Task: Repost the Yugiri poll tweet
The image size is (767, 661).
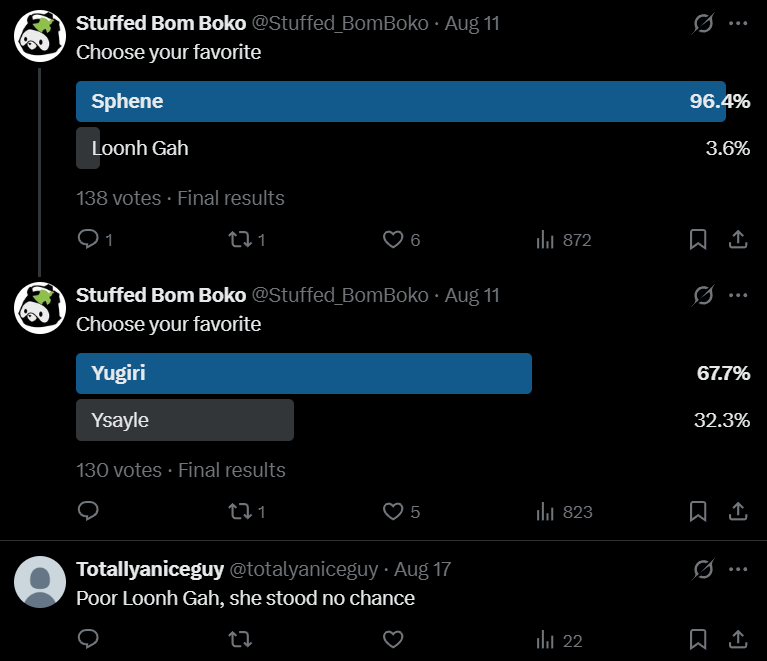Action: [239, 512]
